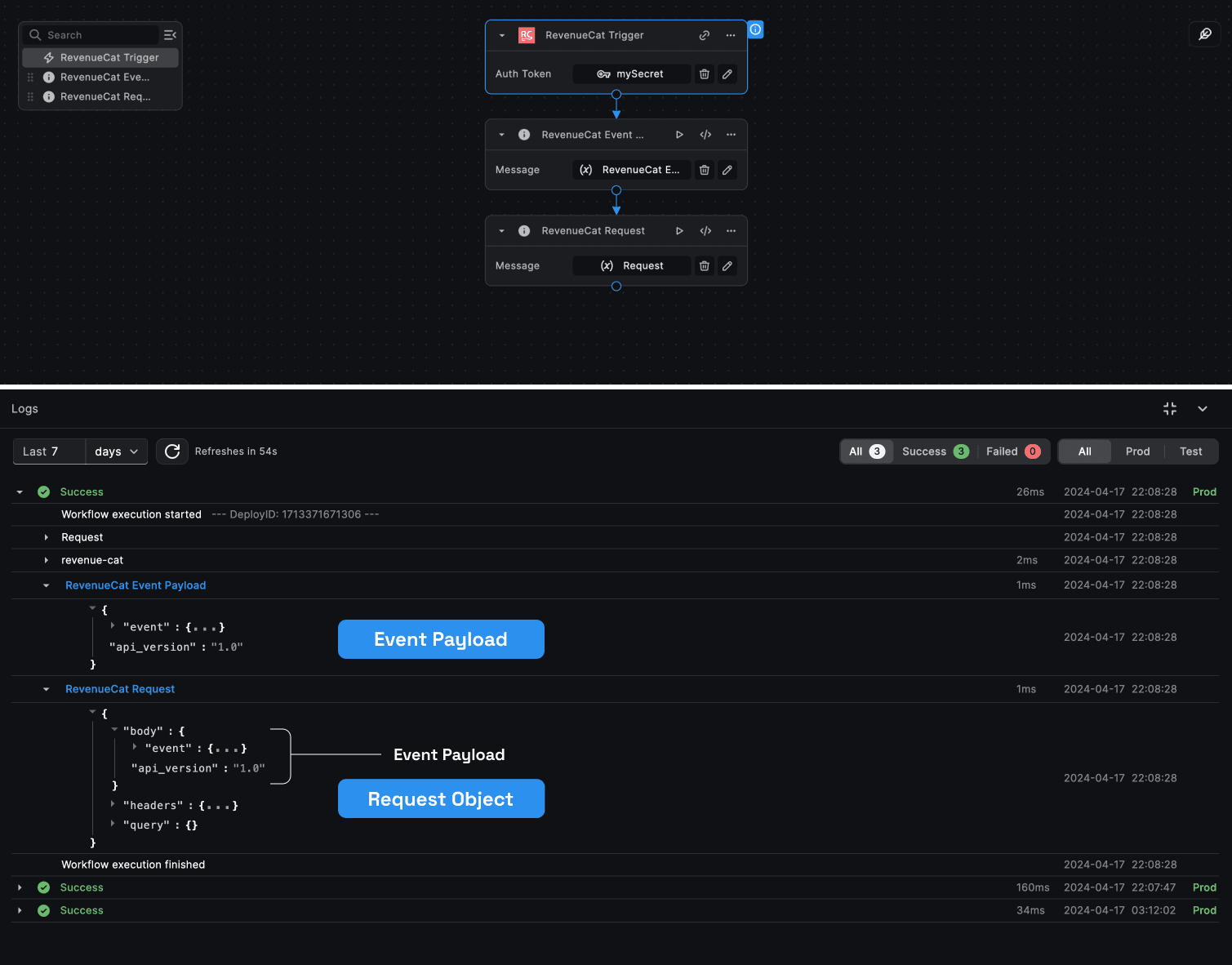Edit RevenueCat Request node message

click(727, 266)
